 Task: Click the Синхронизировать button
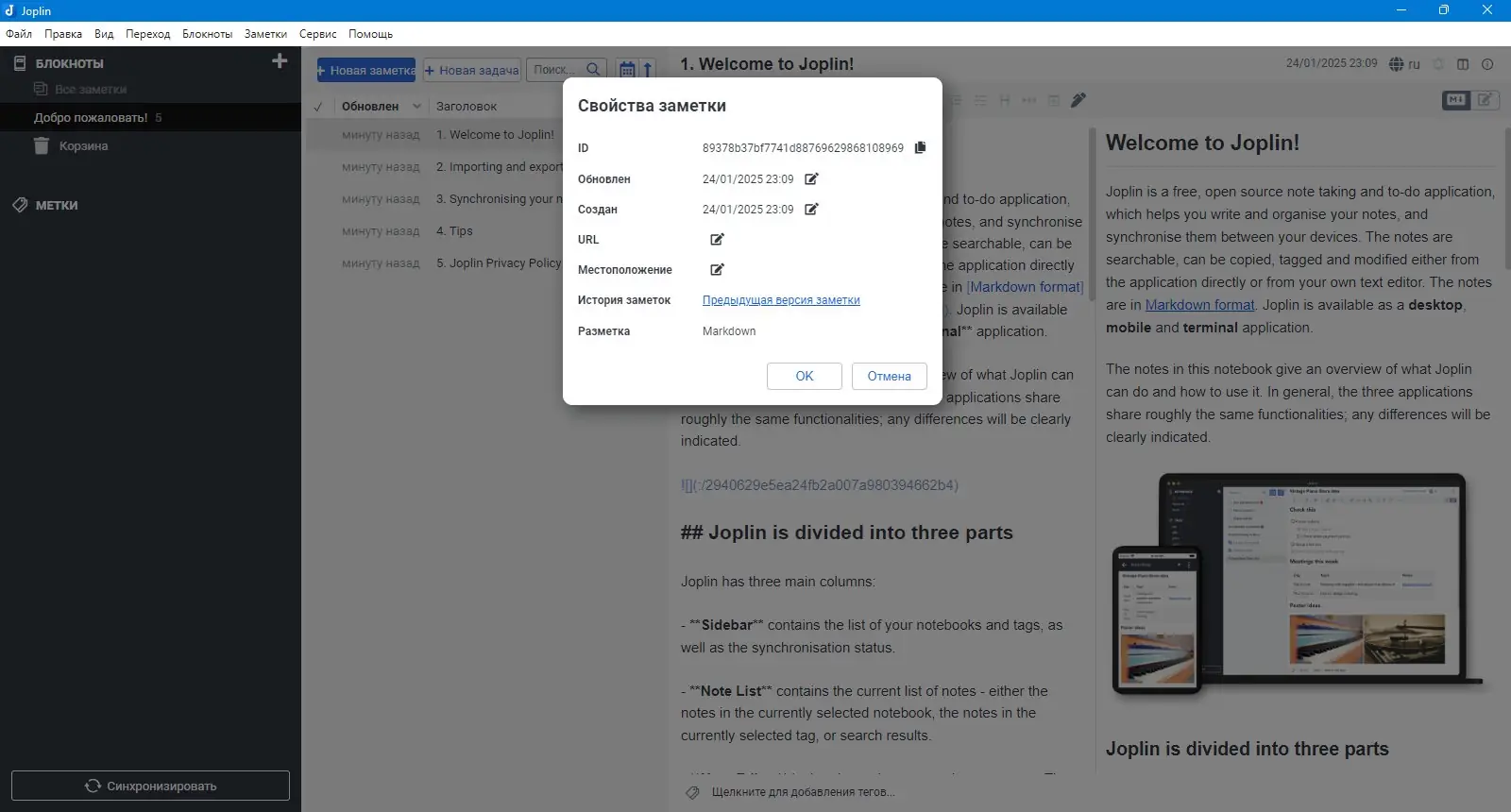(x=151, y=786)
